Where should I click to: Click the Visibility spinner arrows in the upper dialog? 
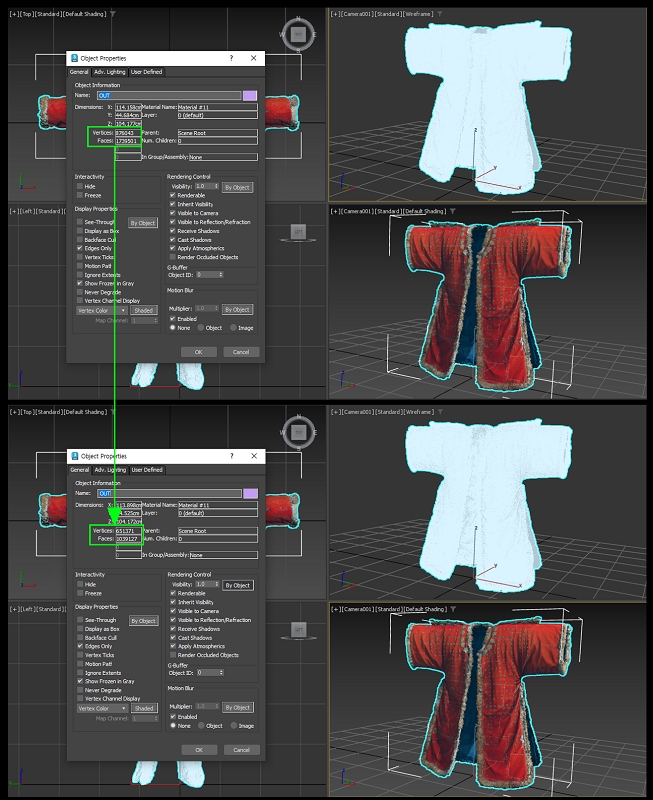click(216, 186)
